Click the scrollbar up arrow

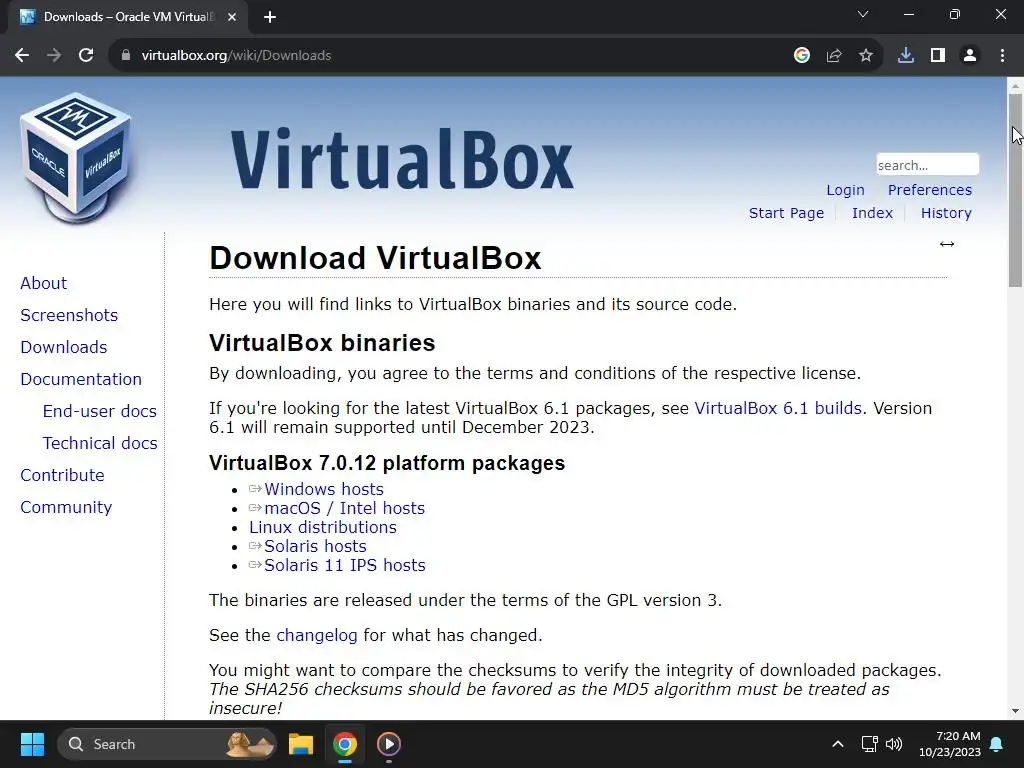[1016, 85]
